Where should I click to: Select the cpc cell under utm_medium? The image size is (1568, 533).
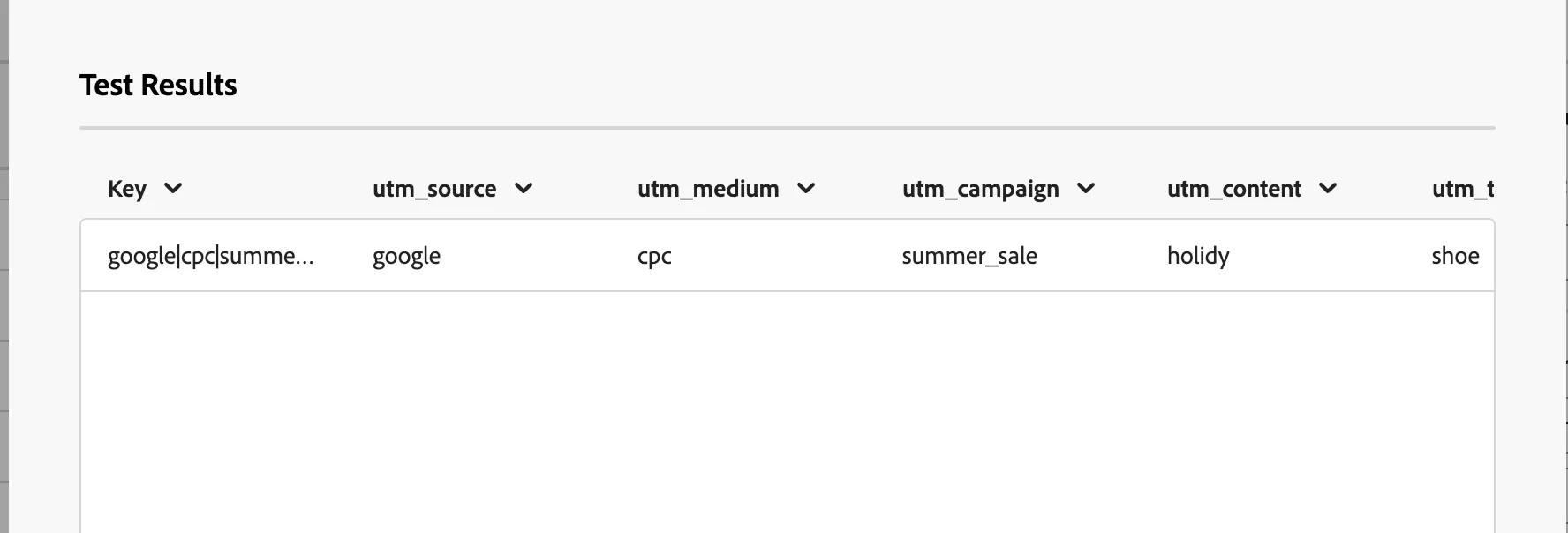click(653, 255)
